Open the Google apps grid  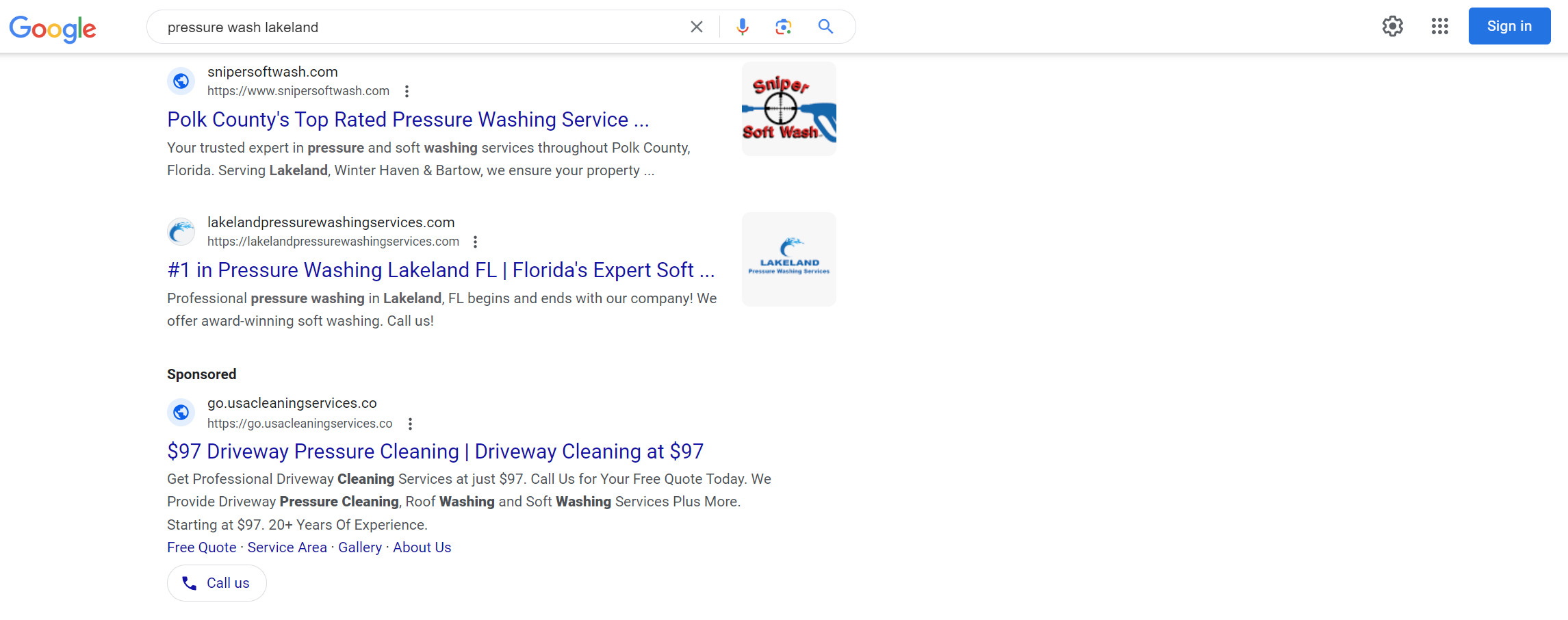pos(1440,26)
